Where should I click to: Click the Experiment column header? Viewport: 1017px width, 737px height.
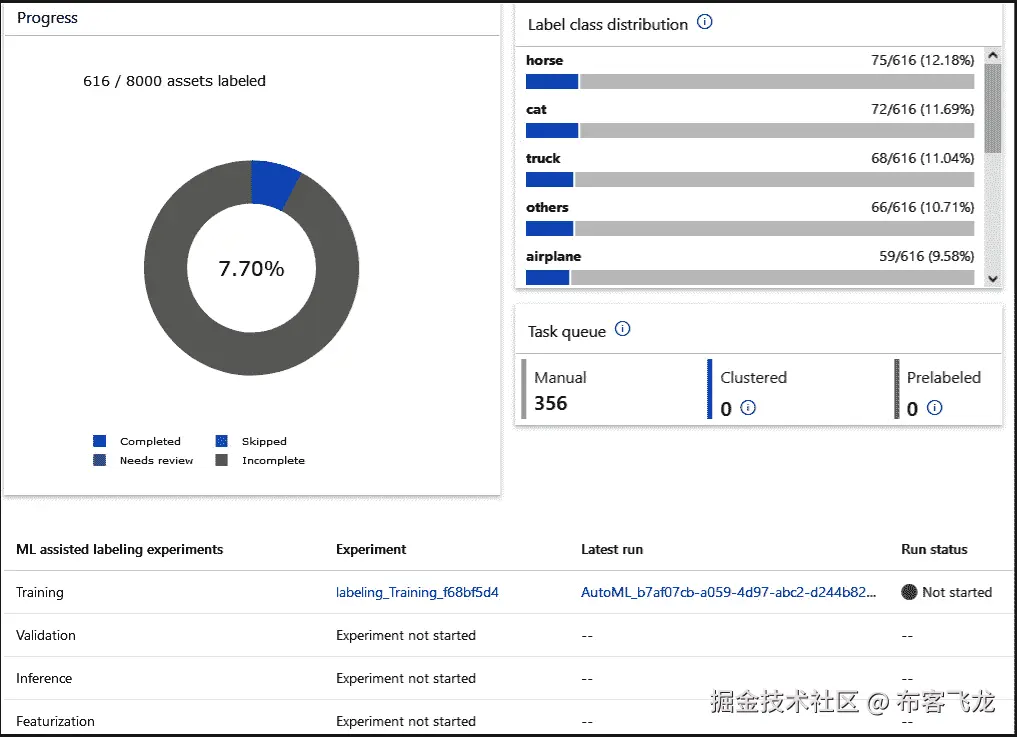(x=370, y=549)
